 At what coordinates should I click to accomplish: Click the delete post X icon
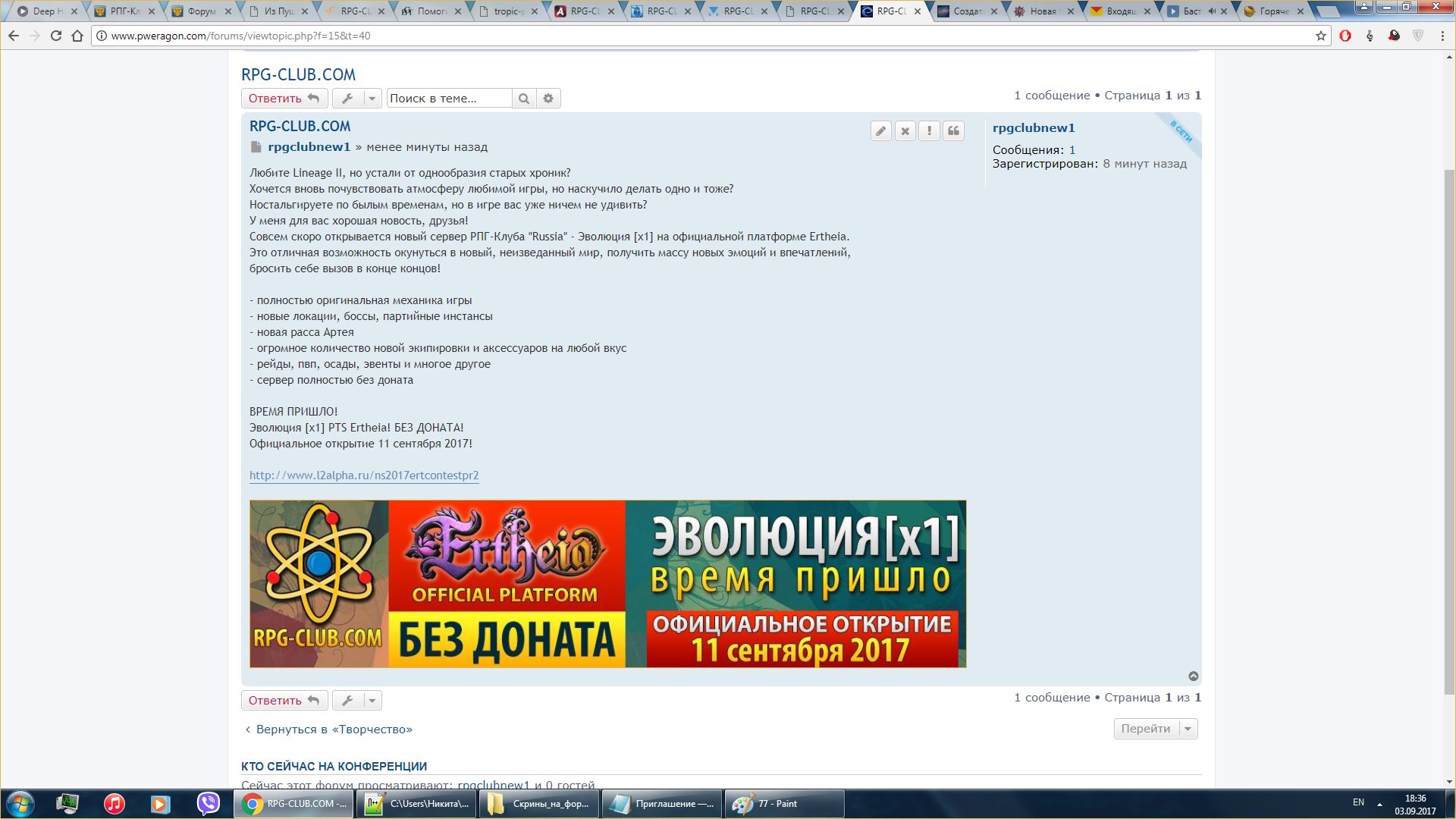pos(905,131)
